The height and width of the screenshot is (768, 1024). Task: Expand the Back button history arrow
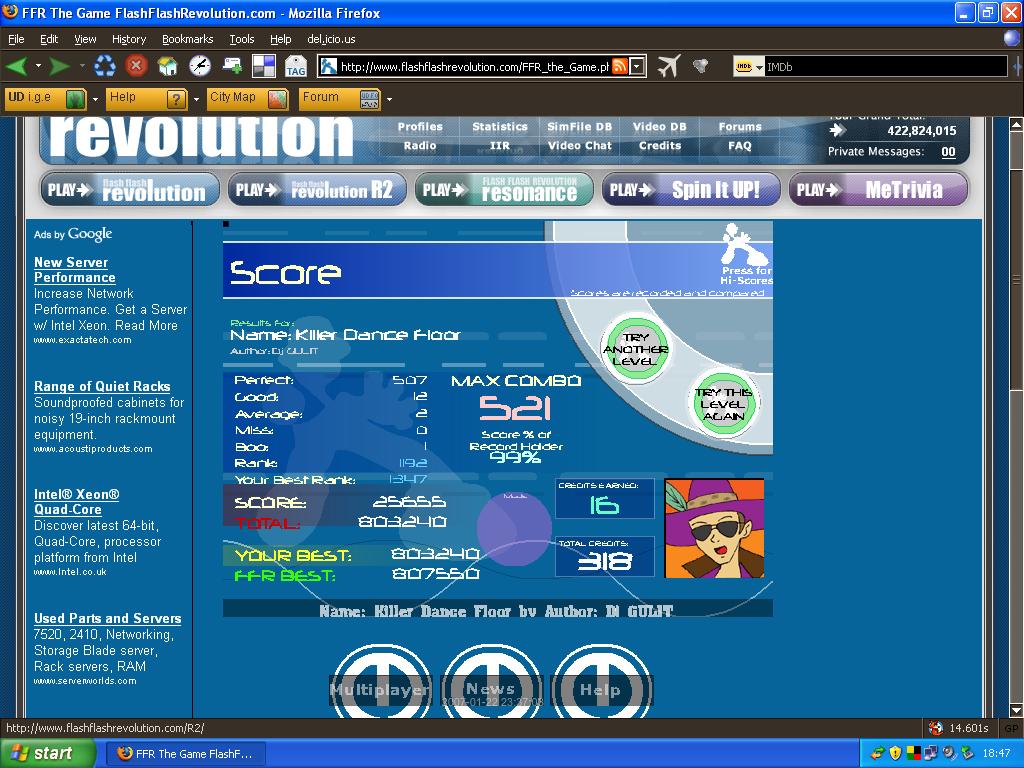click(38, 66)
